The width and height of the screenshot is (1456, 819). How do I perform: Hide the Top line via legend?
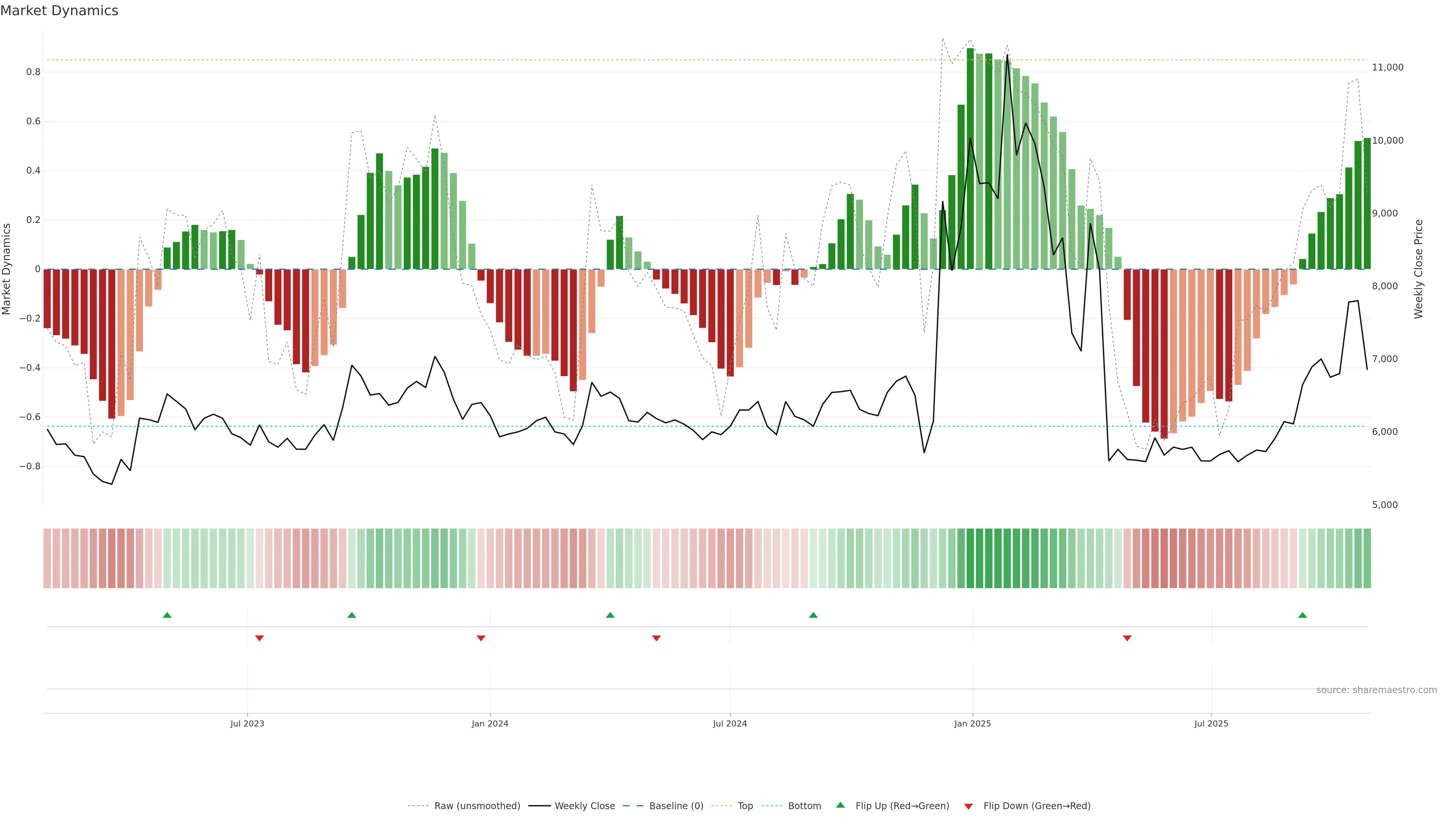tap(745, 806)
